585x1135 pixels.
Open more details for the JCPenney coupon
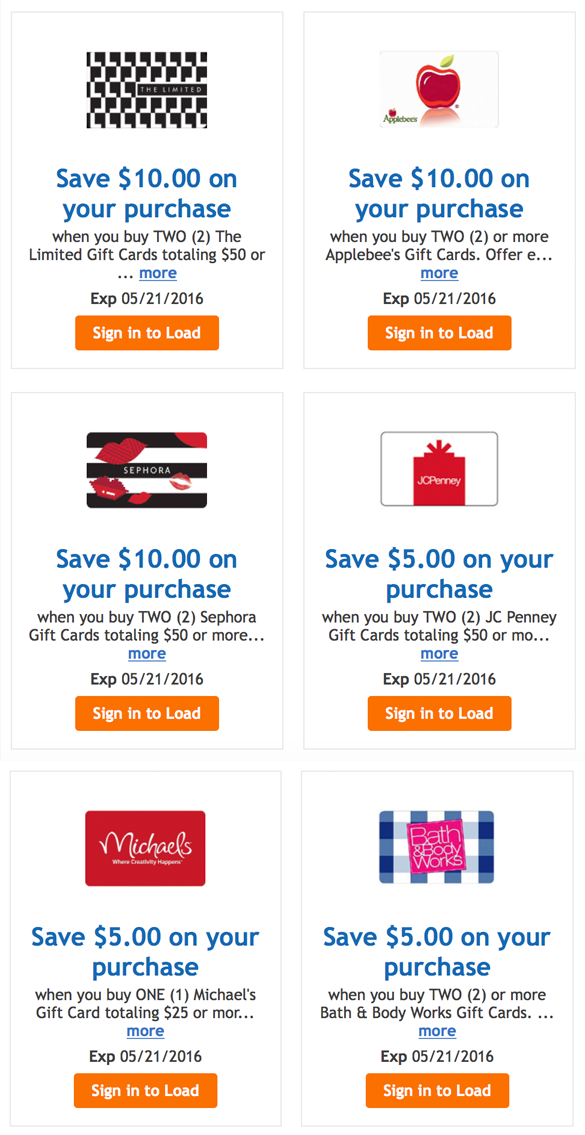click(439, 653)
